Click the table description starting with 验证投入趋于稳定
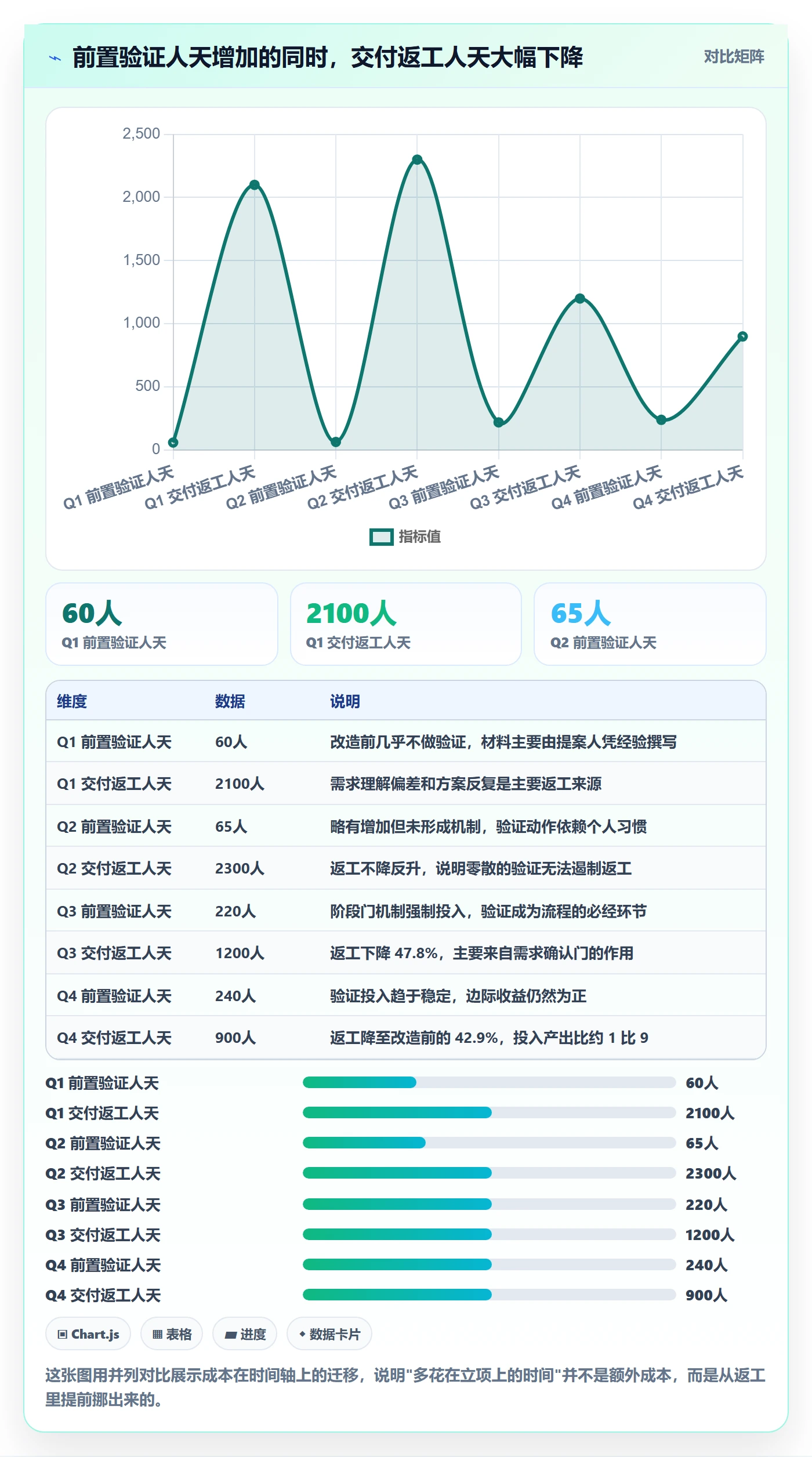 click(458, 996)
